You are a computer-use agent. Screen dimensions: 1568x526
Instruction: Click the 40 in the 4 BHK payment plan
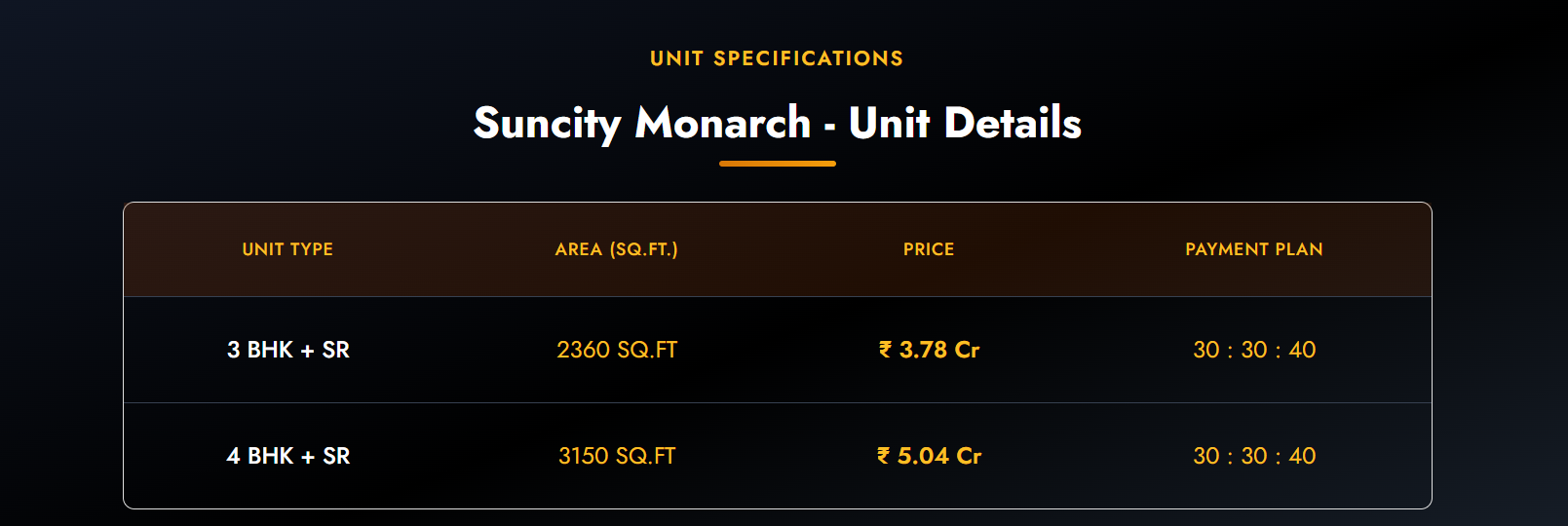[x=1302, y=456]
